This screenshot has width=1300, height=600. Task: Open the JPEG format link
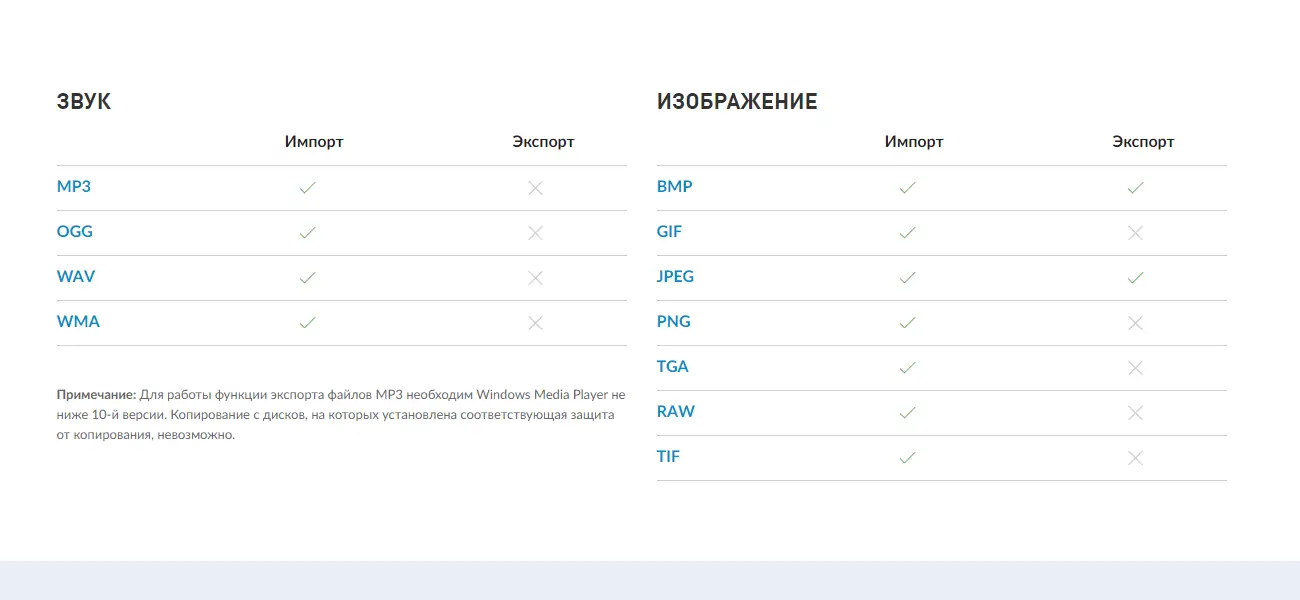675,277
